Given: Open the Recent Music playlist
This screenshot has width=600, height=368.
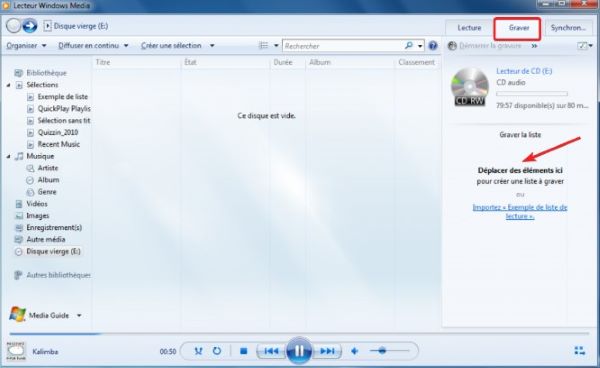Looking at the screenshot, I should 59,144.
